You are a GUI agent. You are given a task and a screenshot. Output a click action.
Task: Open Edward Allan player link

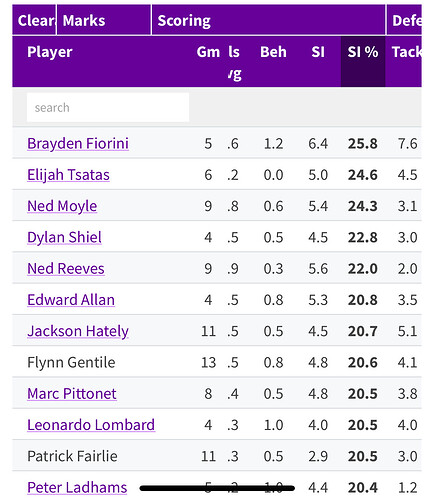tap(71, 300)
